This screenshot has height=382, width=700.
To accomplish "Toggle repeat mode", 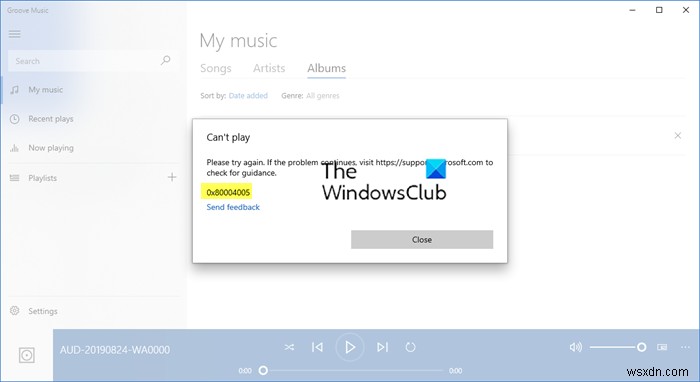I will click(410, 347).
